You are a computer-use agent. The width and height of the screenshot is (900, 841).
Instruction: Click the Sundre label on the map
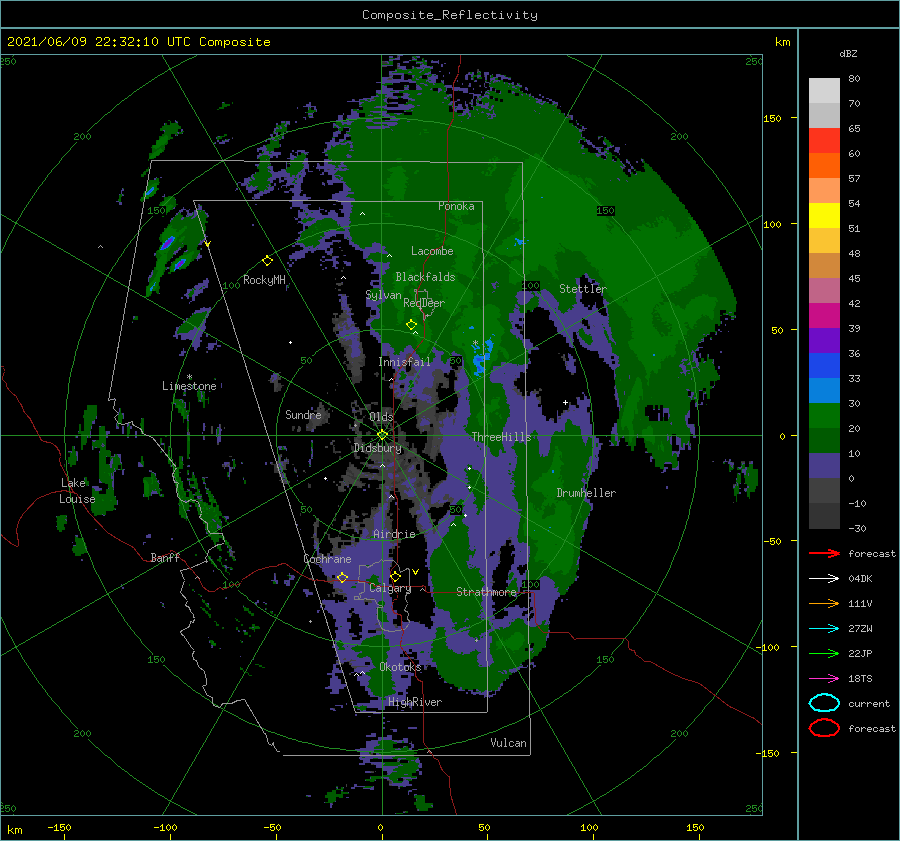(x=303, y=414)
